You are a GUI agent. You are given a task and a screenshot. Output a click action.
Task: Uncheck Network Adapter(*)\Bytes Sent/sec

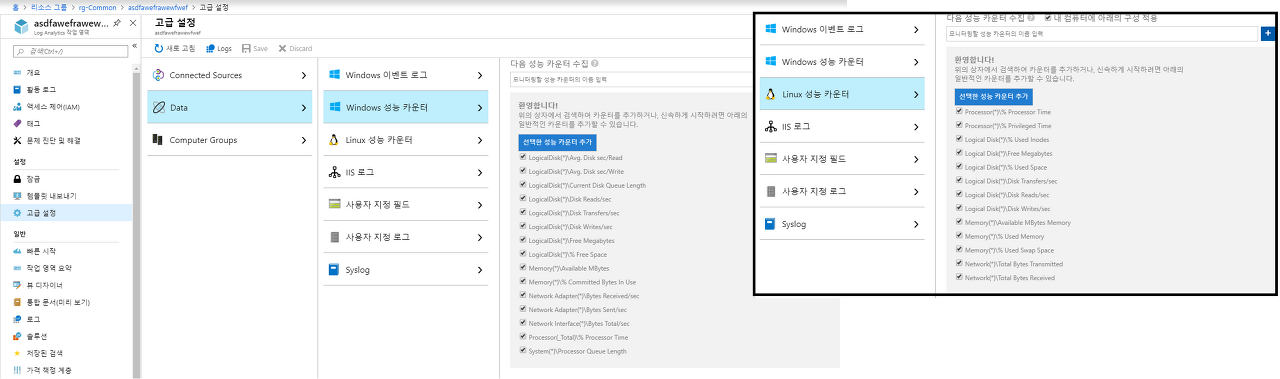522,310
